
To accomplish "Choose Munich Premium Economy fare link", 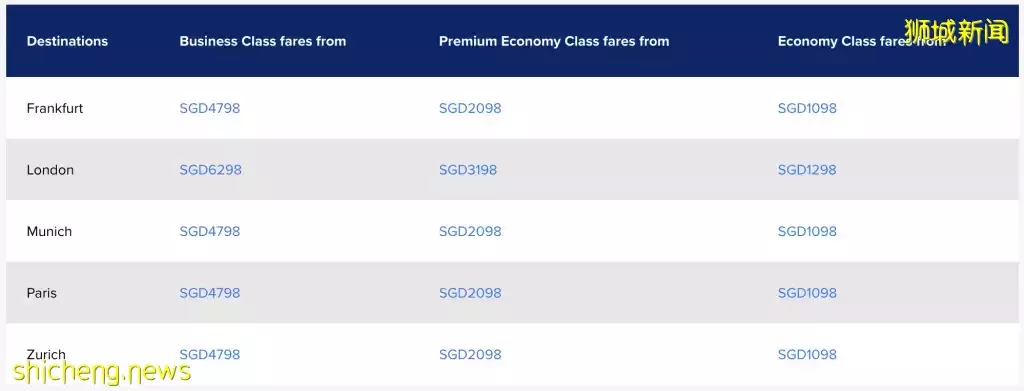I will coord(470,232).
